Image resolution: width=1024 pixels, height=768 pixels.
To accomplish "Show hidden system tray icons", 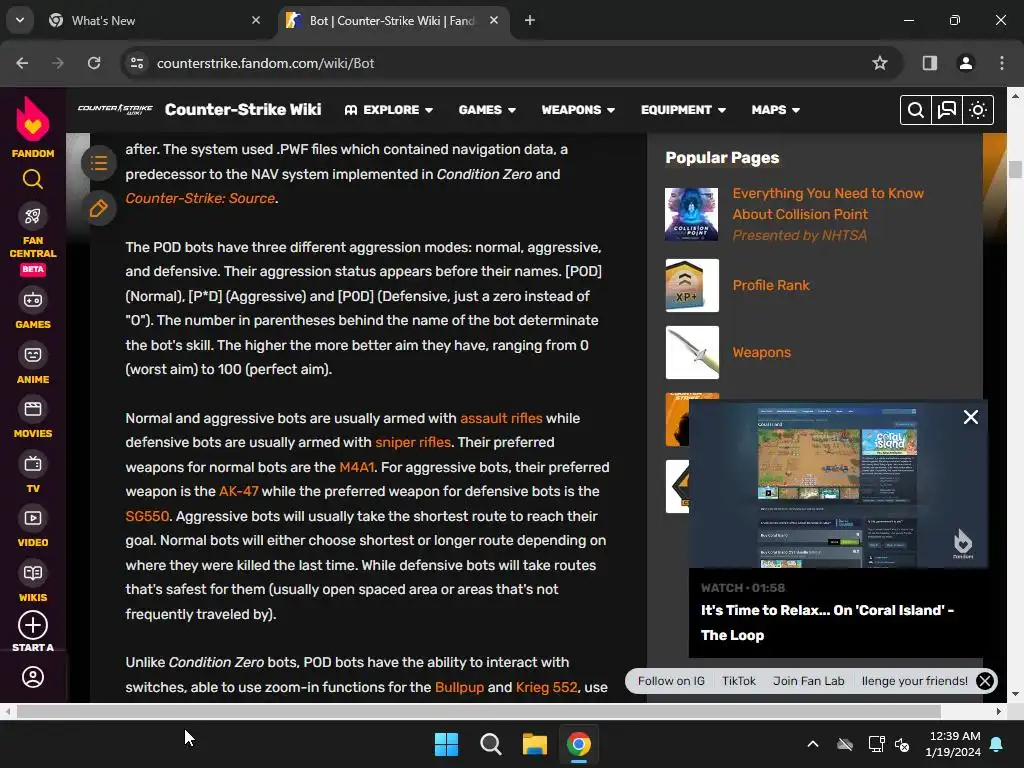I will click(x=813, y=744).
